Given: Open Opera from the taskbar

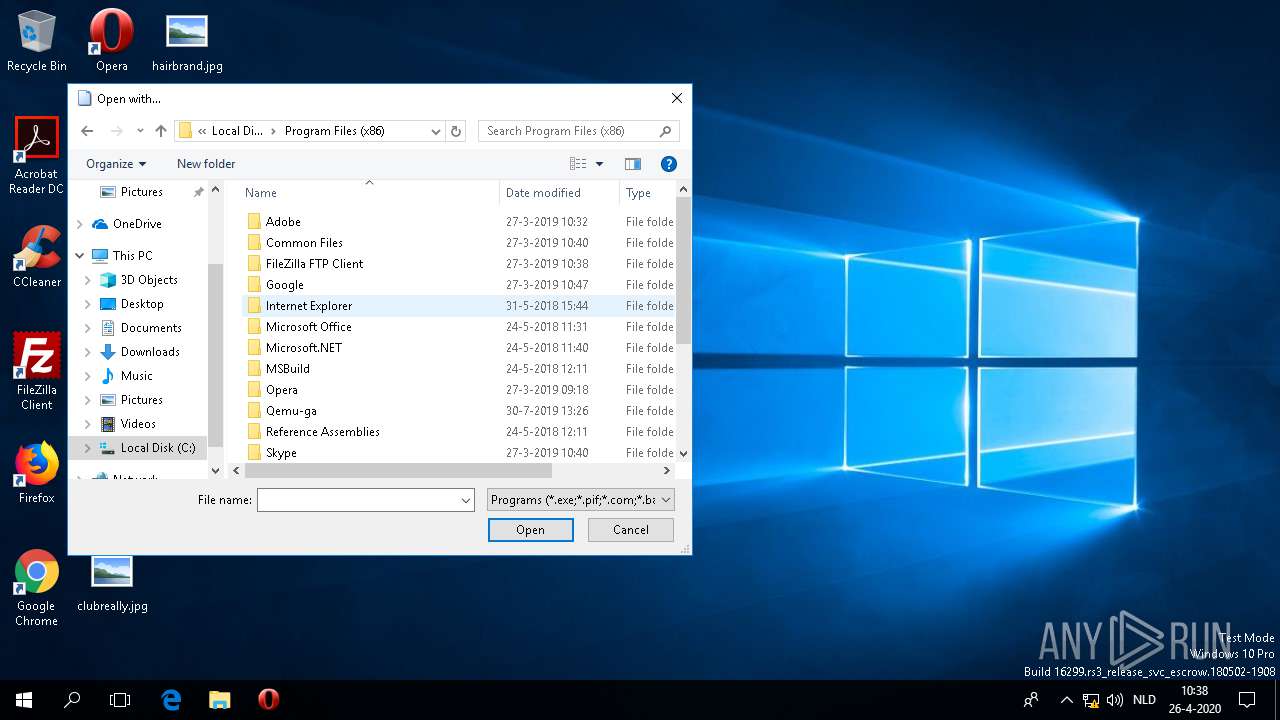Looking at the screenshot, I should point(268,700).
